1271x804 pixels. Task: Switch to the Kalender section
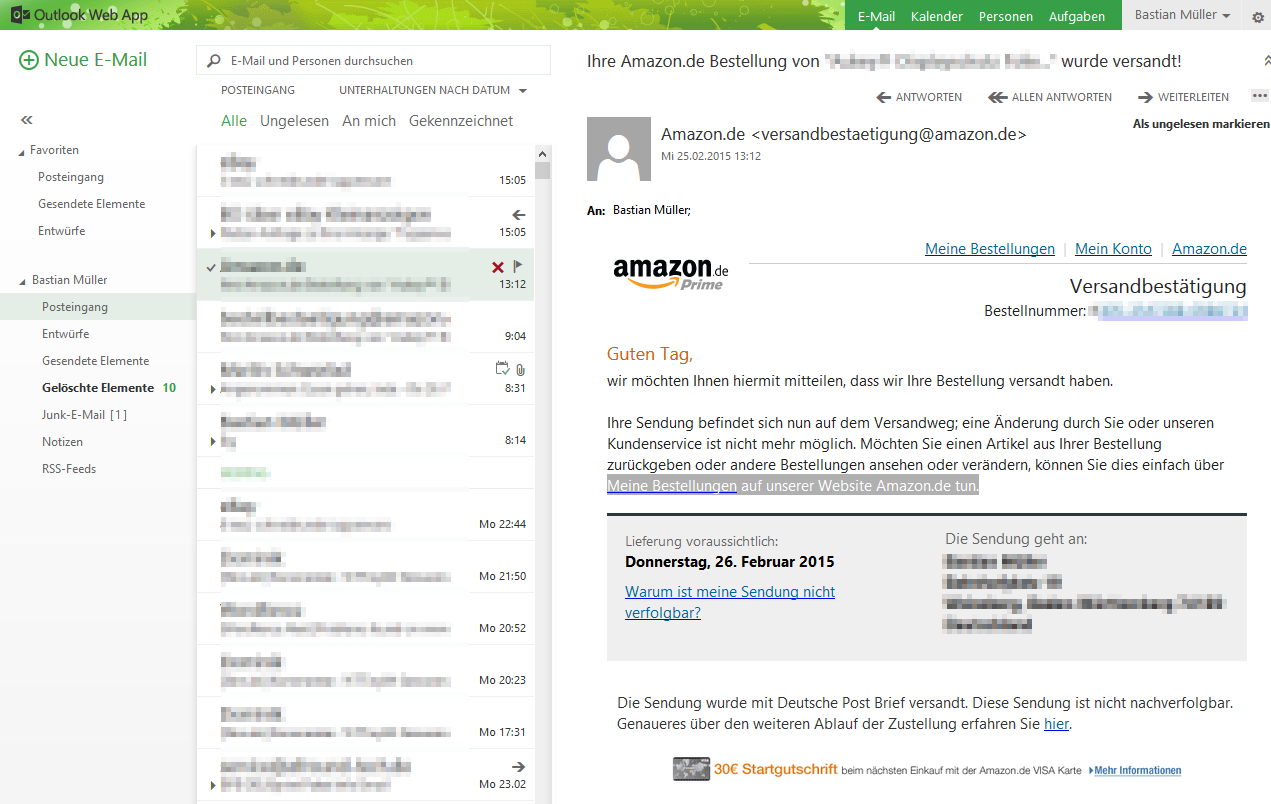tap(937, 16)
